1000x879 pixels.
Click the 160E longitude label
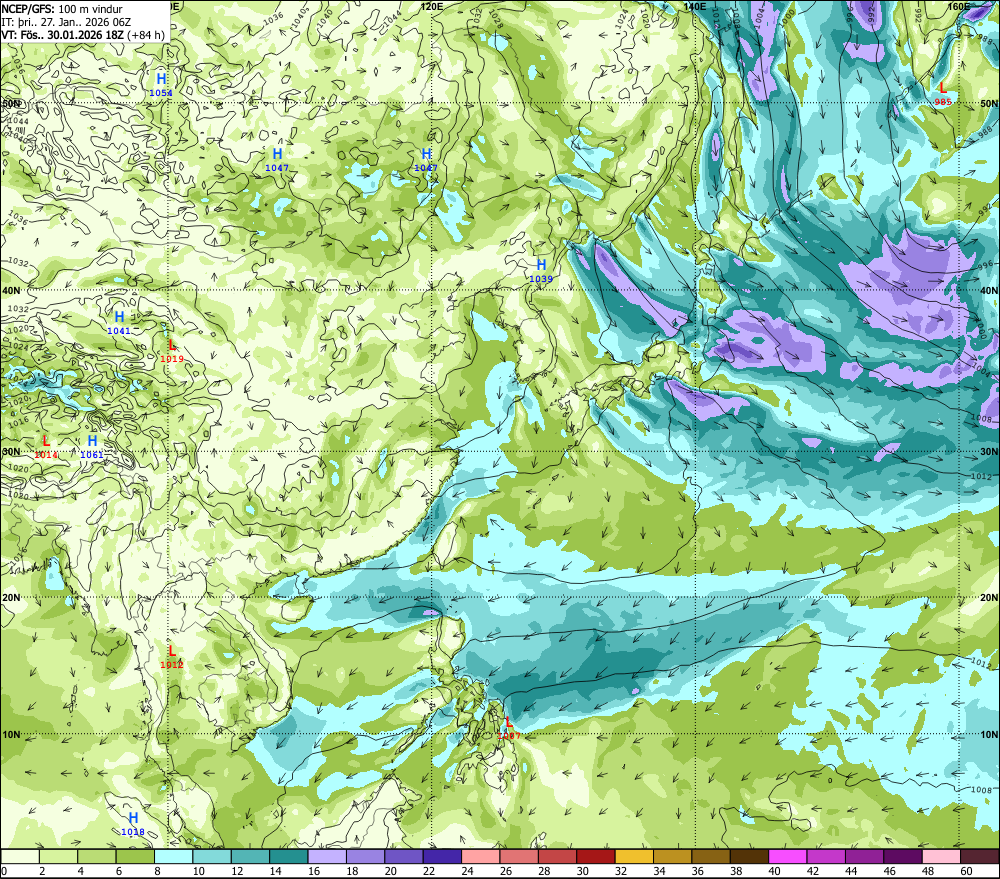point(959,6)
